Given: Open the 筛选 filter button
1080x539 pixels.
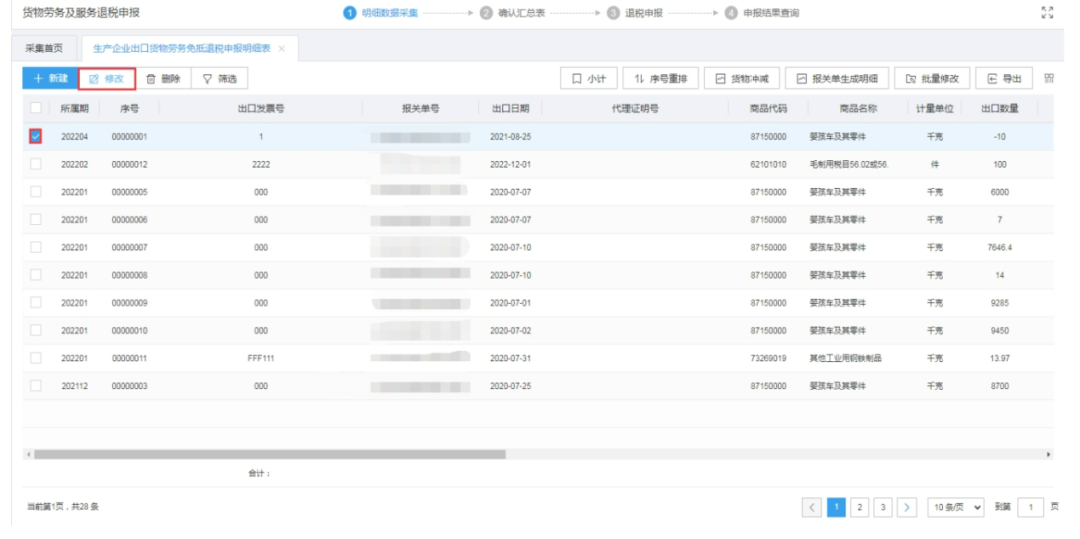Looking at the screenshot, I should click(x=220, y=79).
